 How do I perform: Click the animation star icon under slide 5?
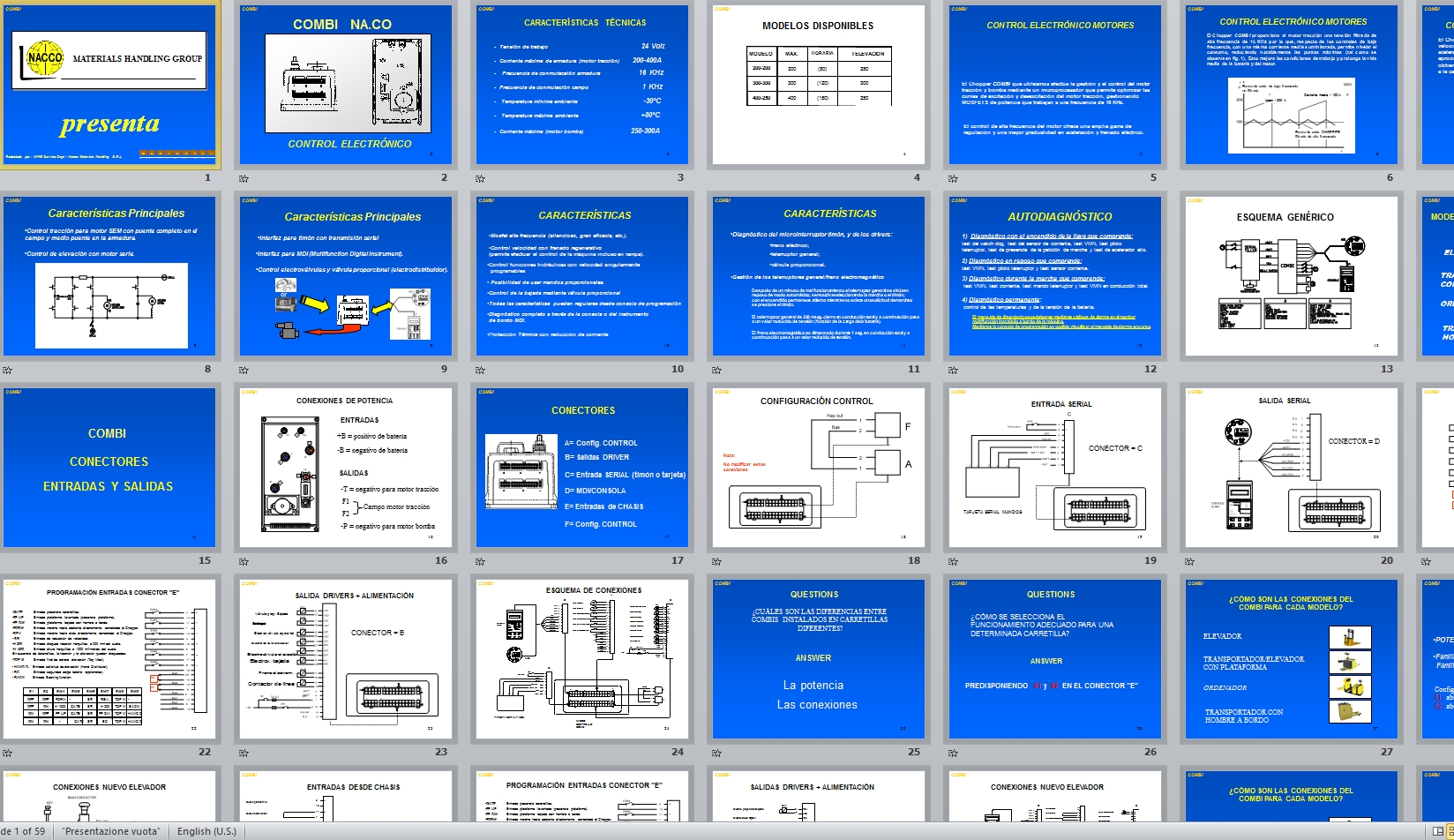coord(953,178)
